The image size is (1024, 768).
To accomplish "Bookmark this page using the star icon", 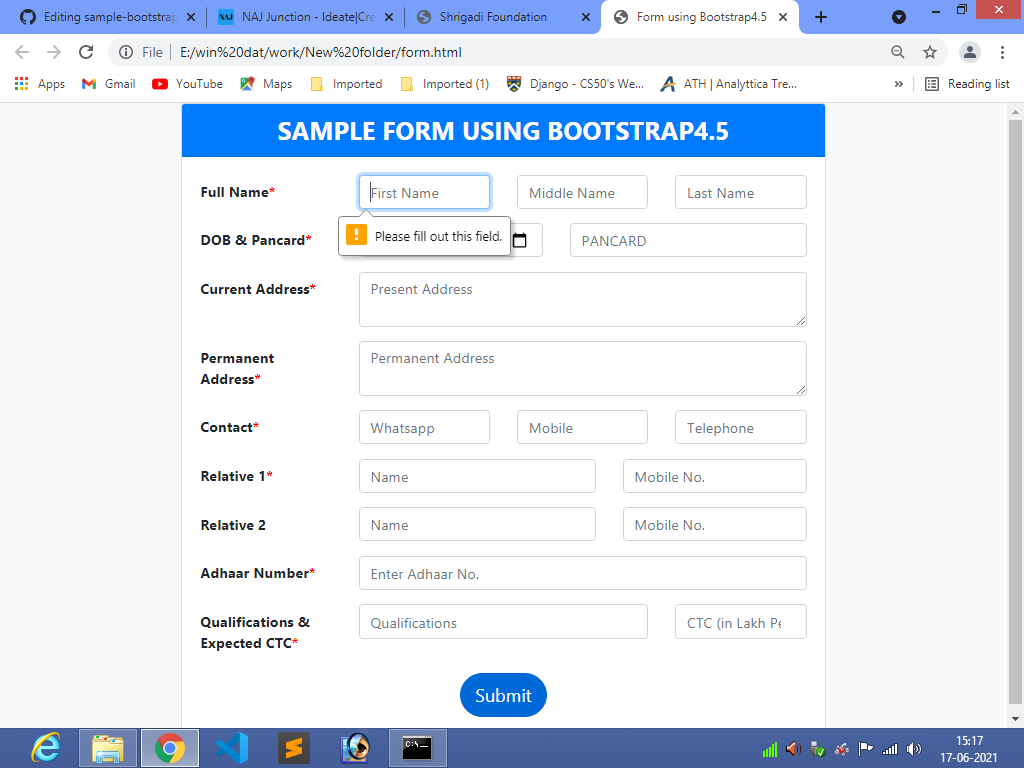I will 931,51.
